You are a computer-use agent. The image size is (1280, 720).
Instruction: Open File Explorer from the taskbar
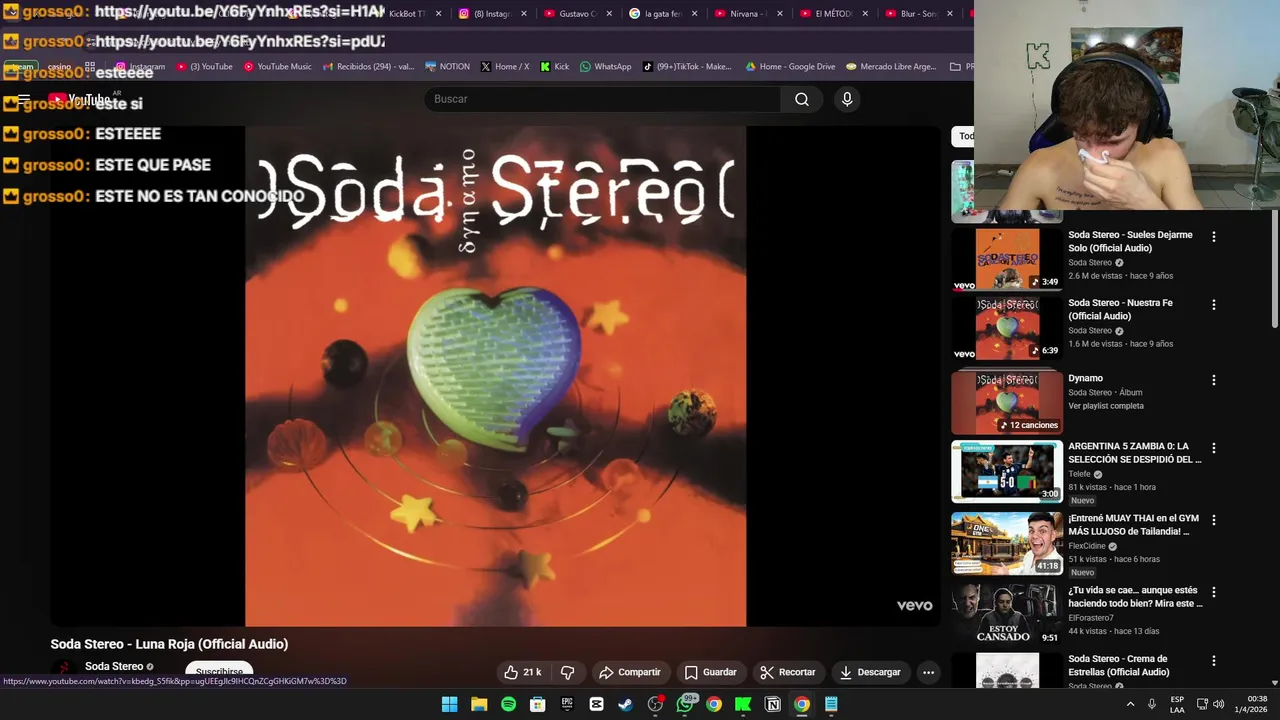coord(479,704)
